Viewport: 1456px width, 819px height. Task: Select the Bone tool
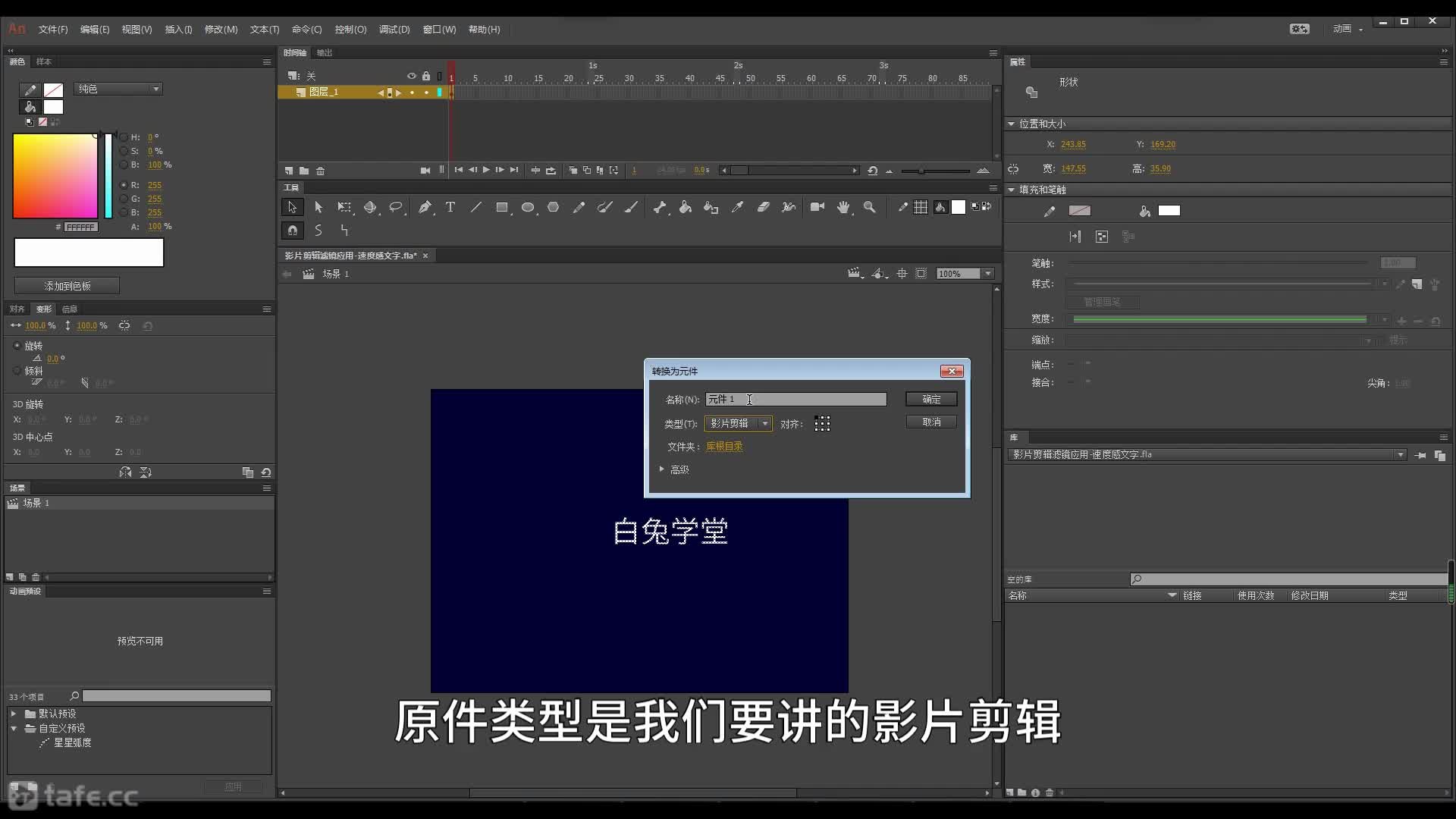[660, 207]
